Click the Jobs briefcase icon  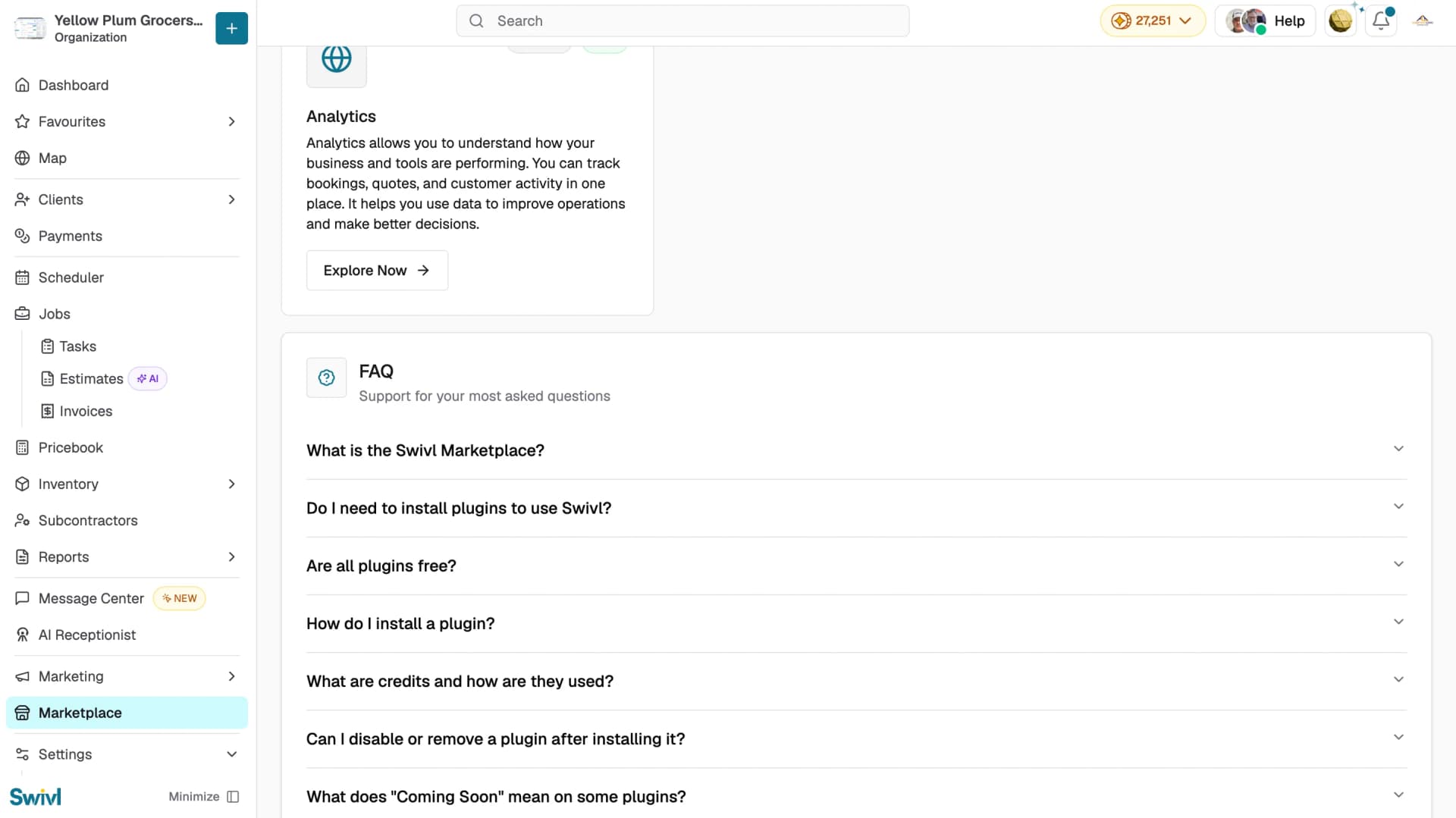point(23,314)
